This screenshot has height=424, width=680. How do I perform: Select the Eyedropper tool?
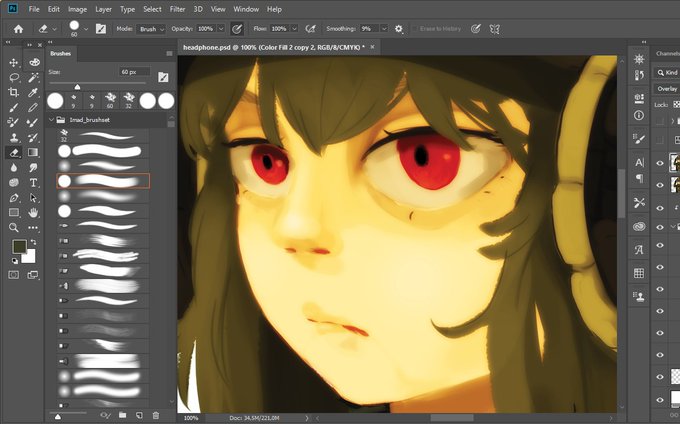pyautogui.click(x=33, y=92)
